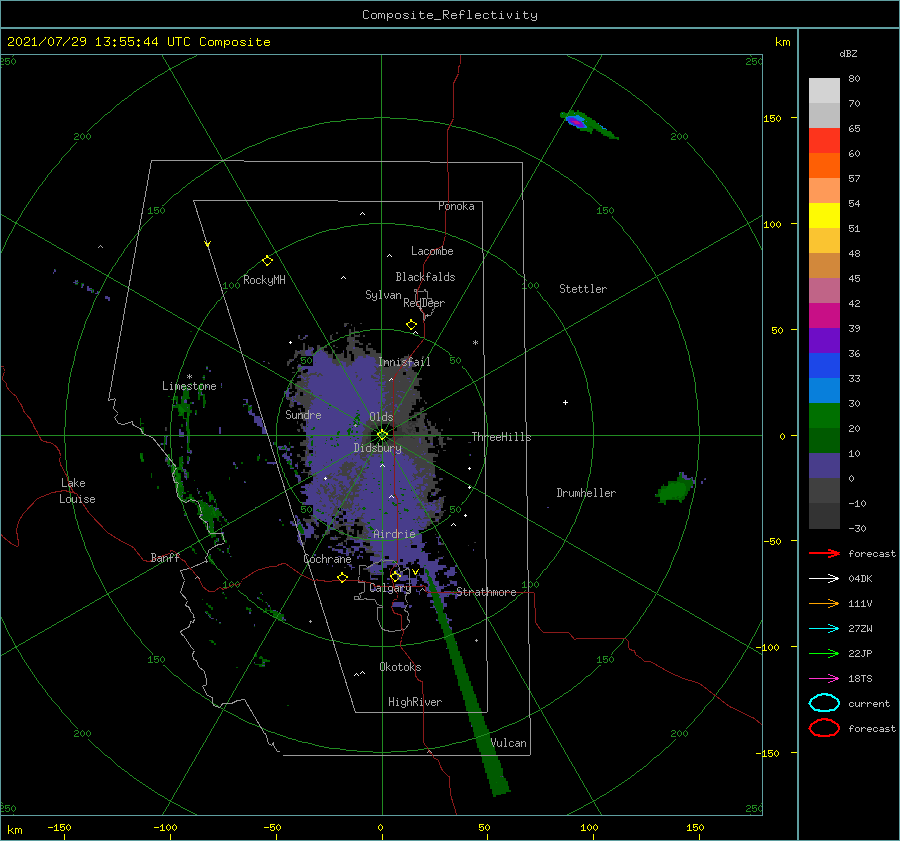This screenshot has height=841, width=900.
Task: Click the HighRiver city label
Action: click(415, 702)
